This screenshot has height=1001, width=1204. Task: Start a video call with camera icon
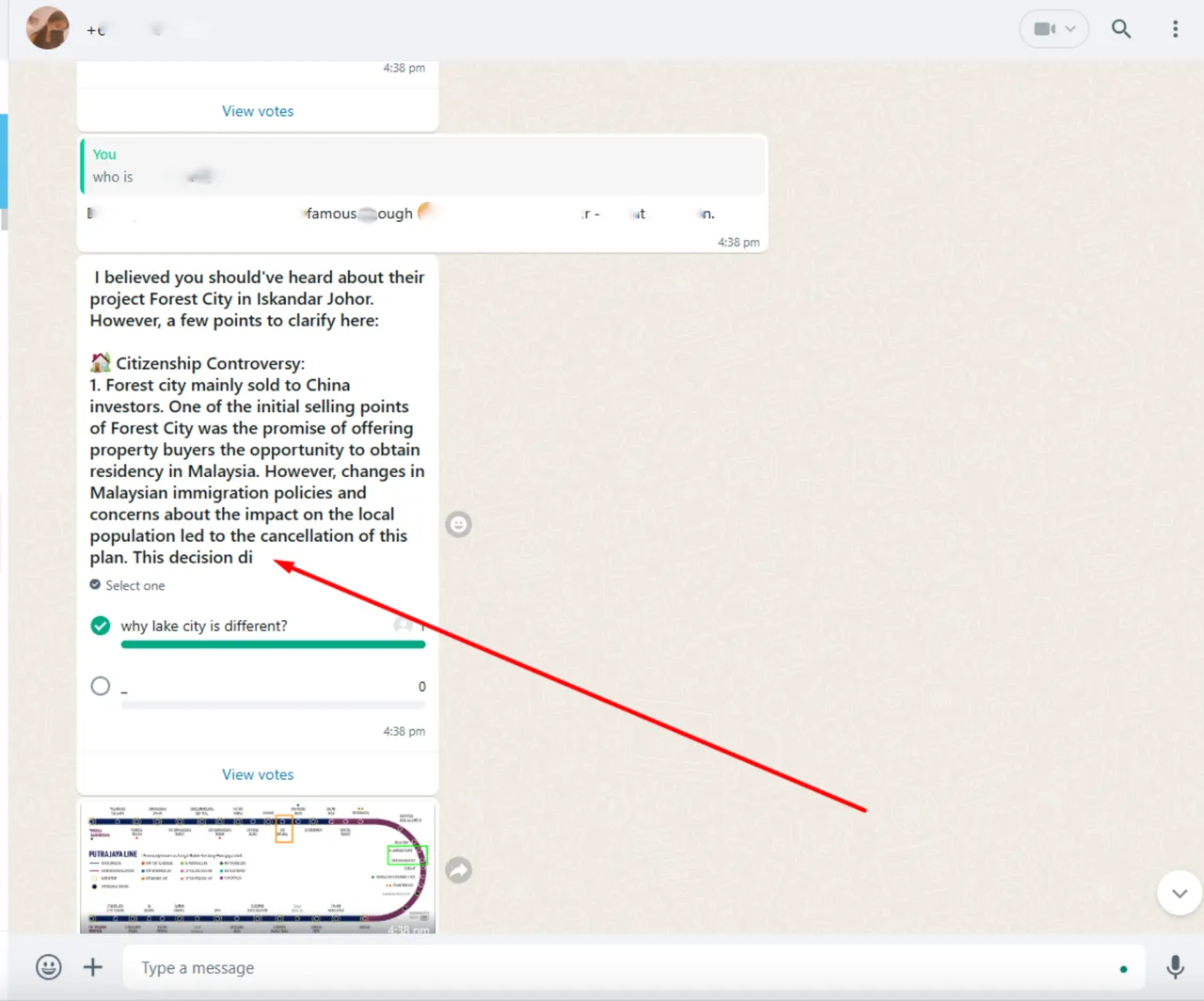click(1043, 29)
